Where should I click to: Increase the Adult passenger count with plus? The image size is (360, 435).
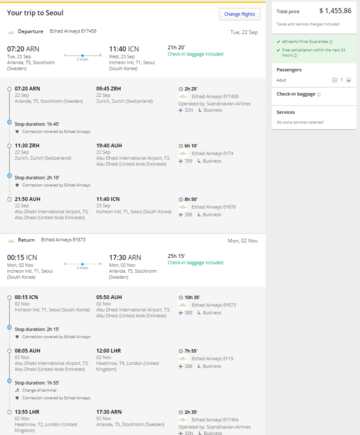click(x=348, y=80)
